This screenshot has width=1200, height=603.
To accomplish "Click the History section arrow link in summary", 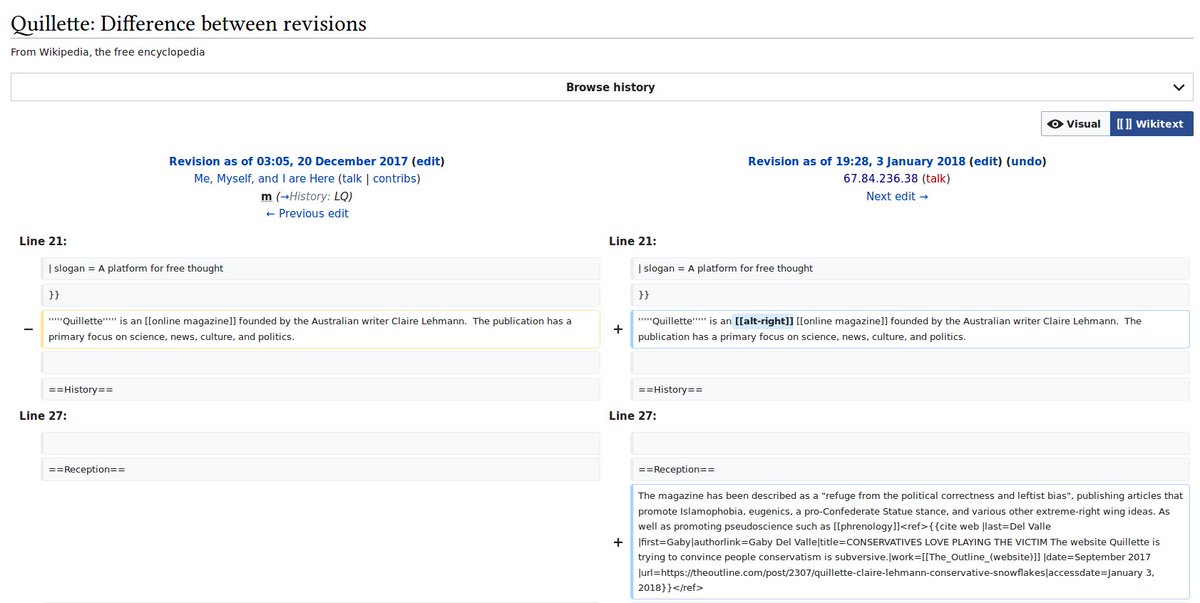I will click(x=284, y=196).
